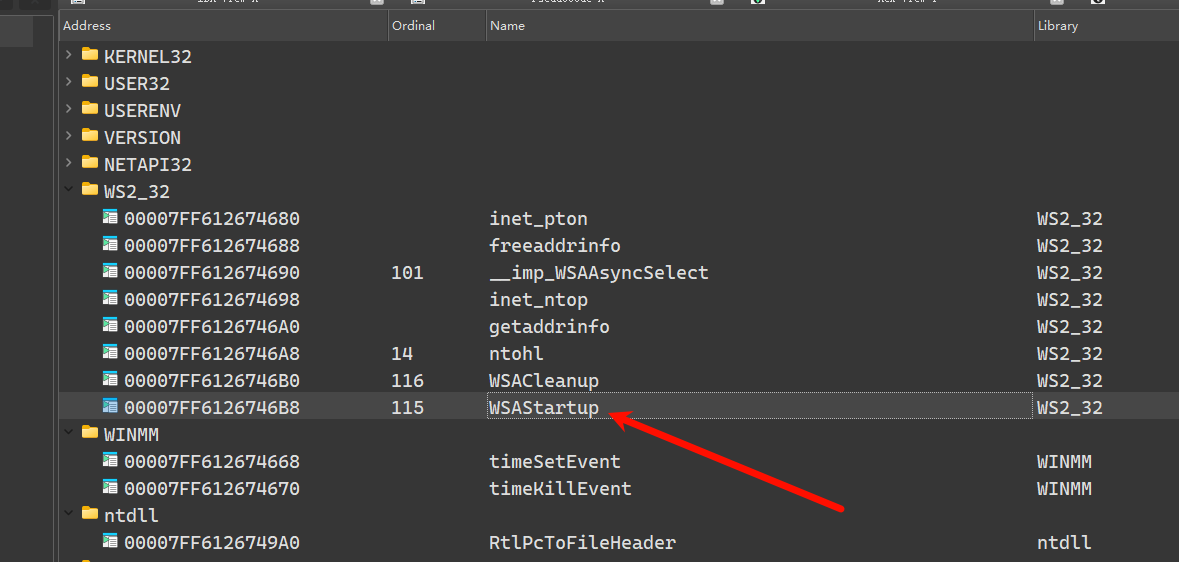Select the RtlPcToFileHeader import name
This screenshot has height=562, width=1179.
point(583,542)
